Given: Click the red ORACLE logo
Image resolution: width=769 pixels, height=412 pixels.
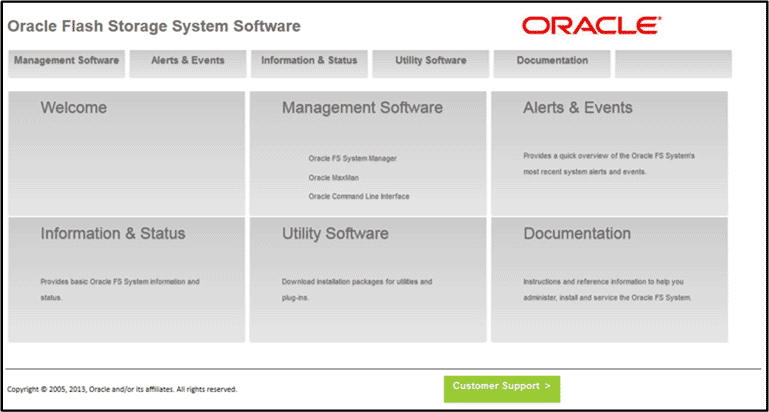Looking at the screenshot, I should coord(591,25).
